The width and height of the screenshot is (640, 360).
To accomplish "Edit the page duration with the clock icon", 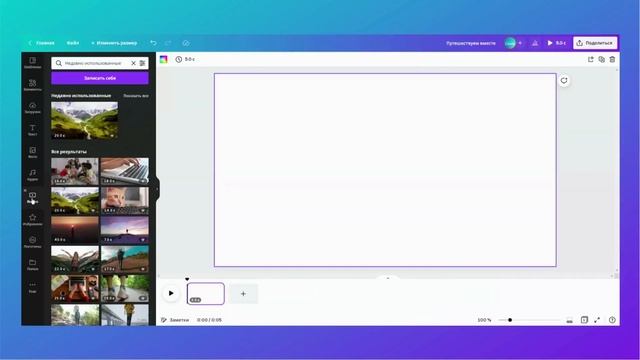I will [185, 59].
